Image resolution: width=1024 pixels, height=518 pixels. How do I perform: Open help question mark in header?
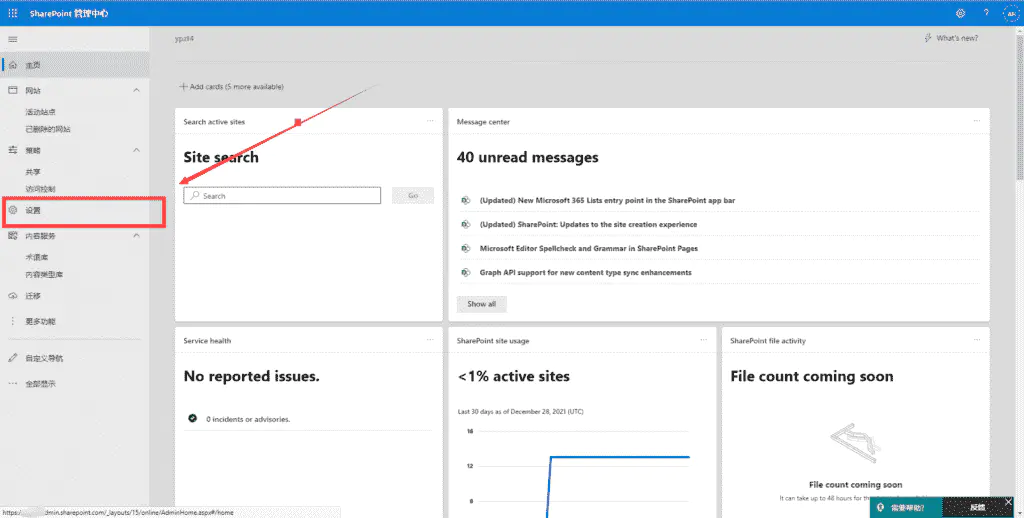tap(986, 13)
